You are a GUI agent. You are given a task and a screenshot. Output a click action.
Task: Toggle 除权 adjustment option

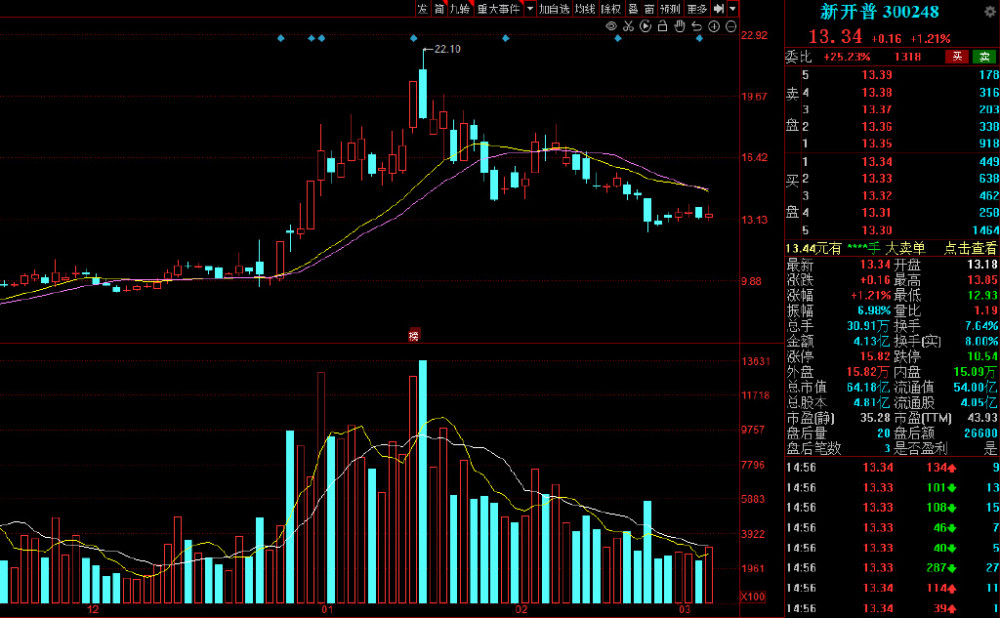[x=611, y=8]
